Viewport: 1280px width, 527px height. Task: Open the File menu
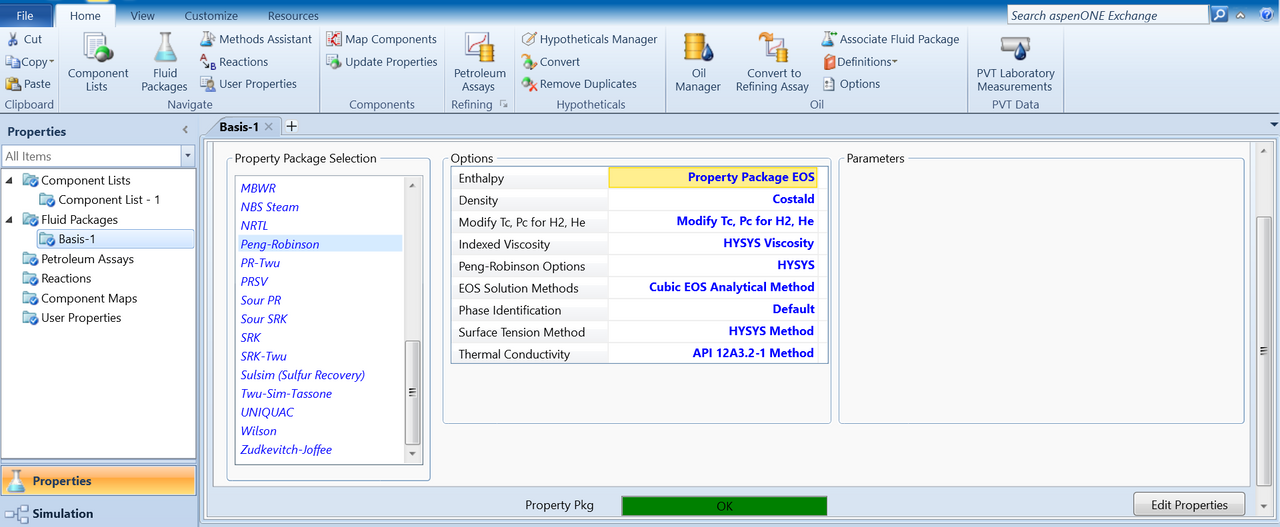pos(25,16)
